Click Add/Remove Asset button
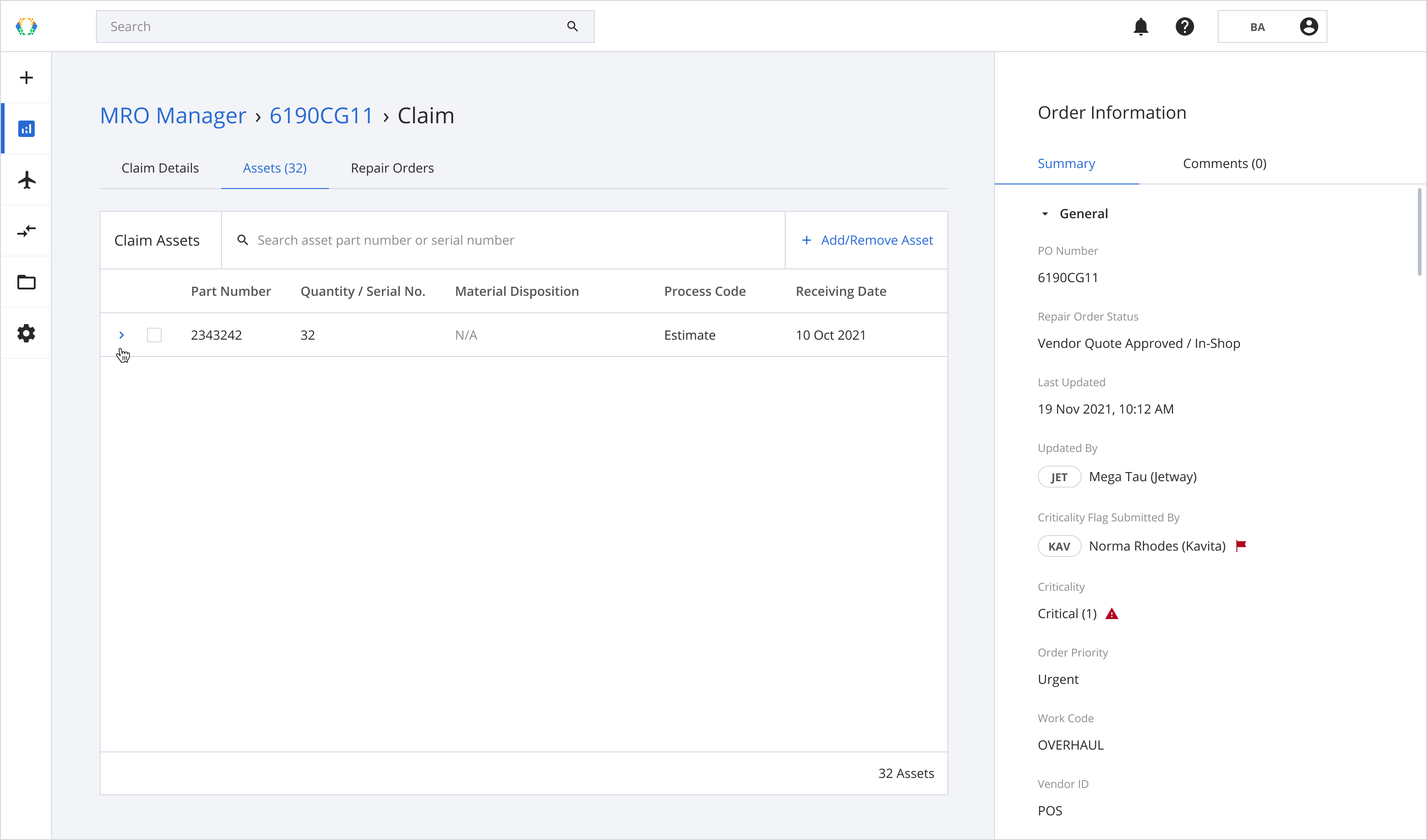The height and width of the screenshot is (840, 1427). [x=867, y=240]
